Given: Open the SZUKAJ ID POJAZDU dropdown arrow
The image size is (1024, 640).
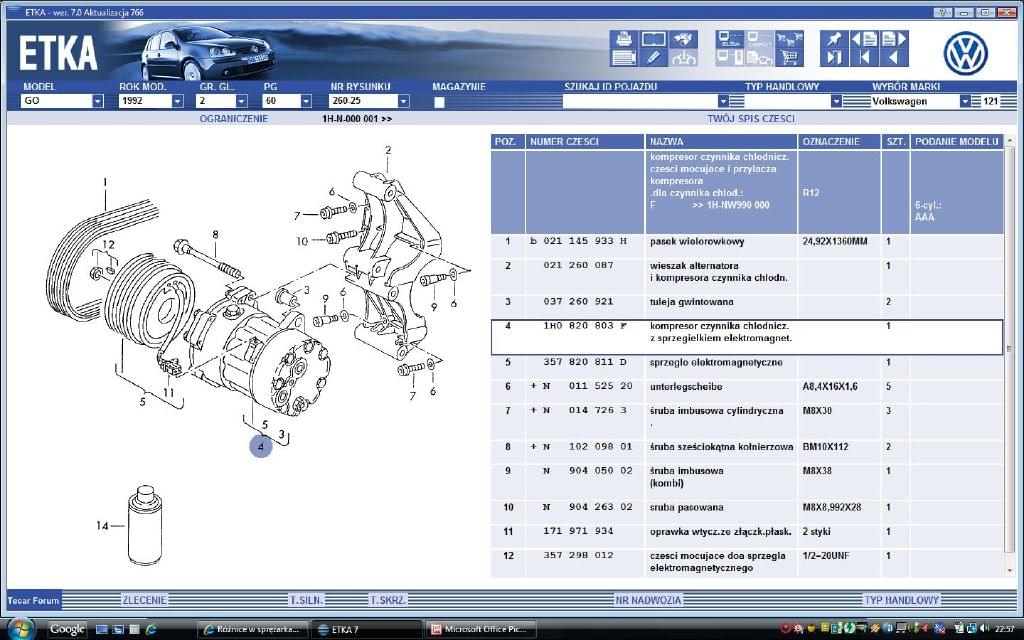Looking at the screenshot, I should pos(723,101).
